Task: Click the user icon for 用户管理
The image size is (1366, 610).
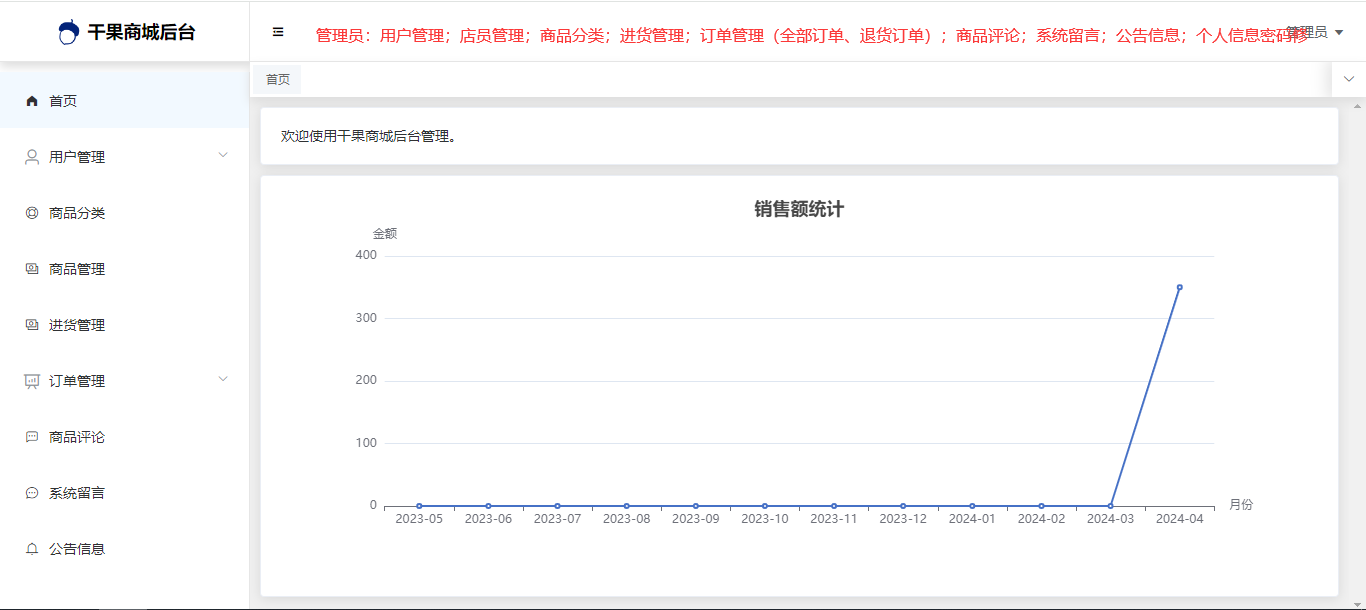Action: click(32, 157)
